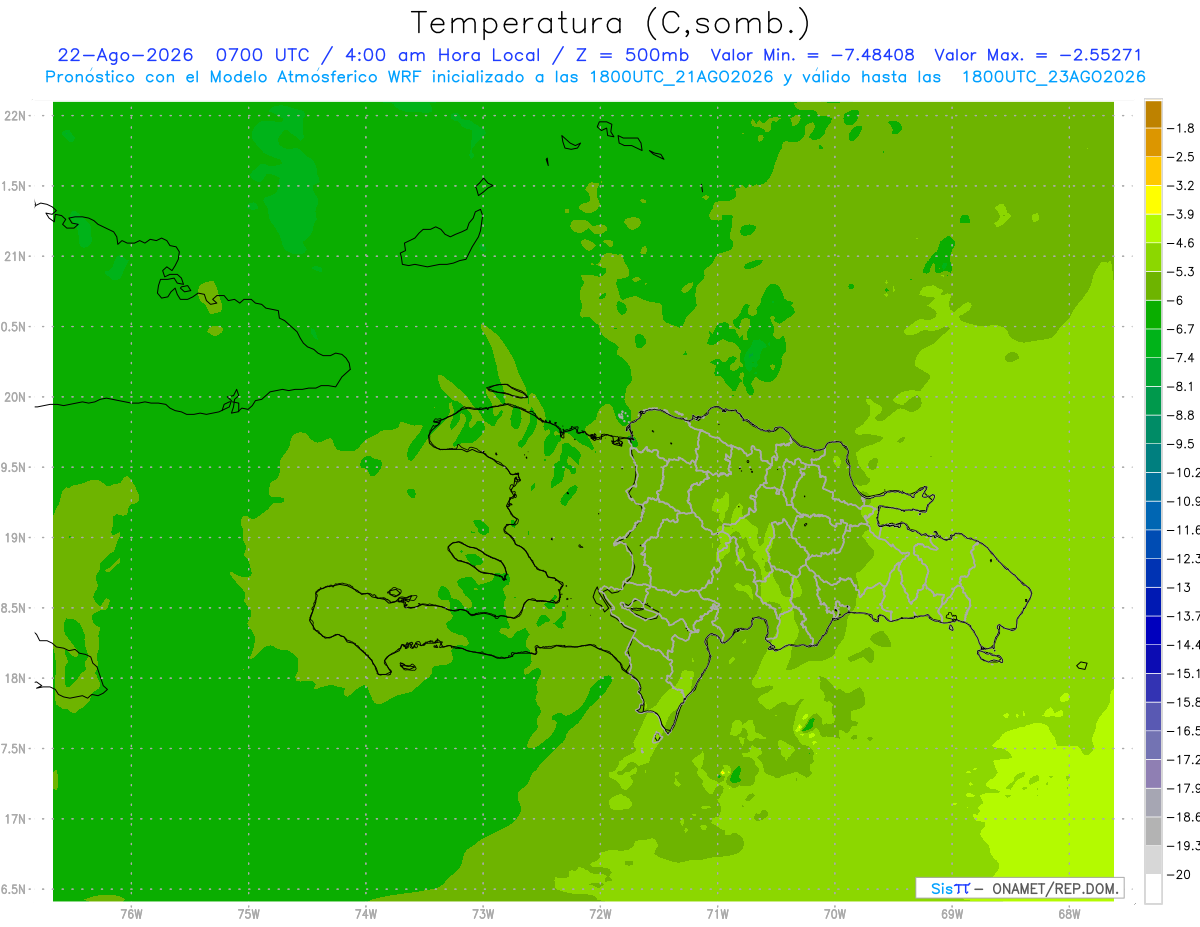
Task: Pick the white swatch below the -20 label
Action: tap(1153, 888)
